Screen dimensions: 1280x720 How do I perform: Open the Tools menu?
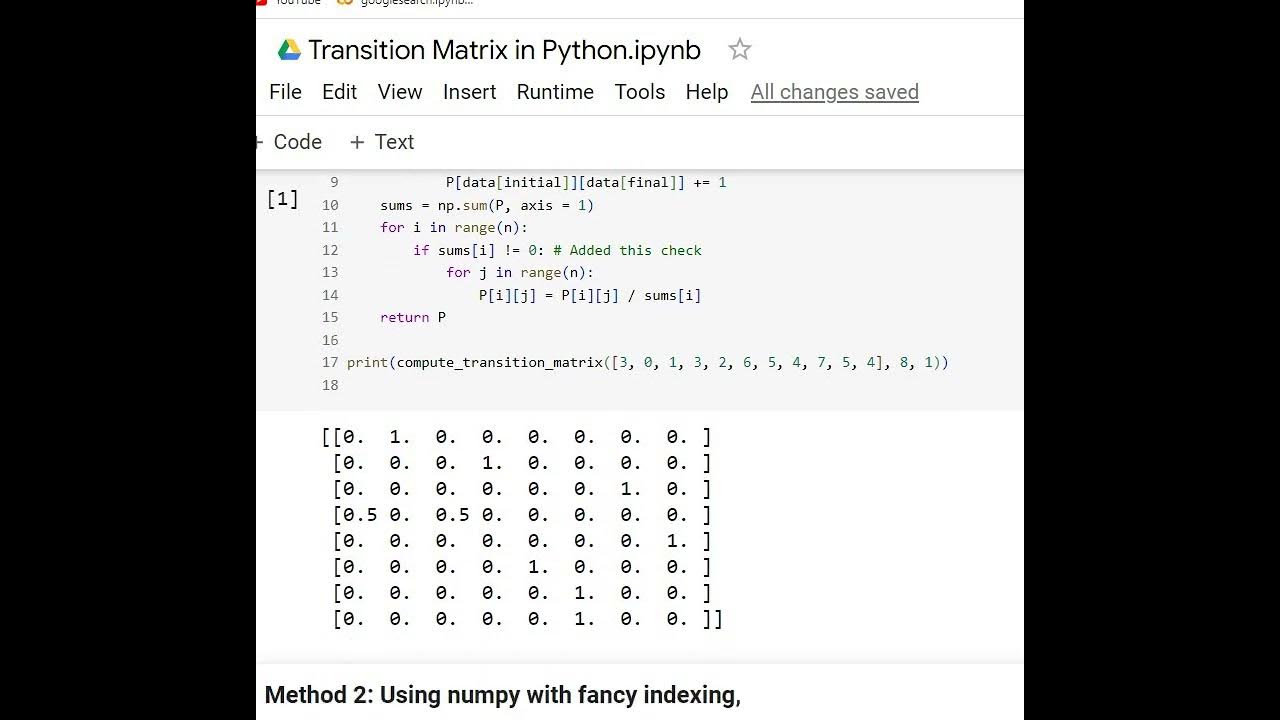pos(639,92)
